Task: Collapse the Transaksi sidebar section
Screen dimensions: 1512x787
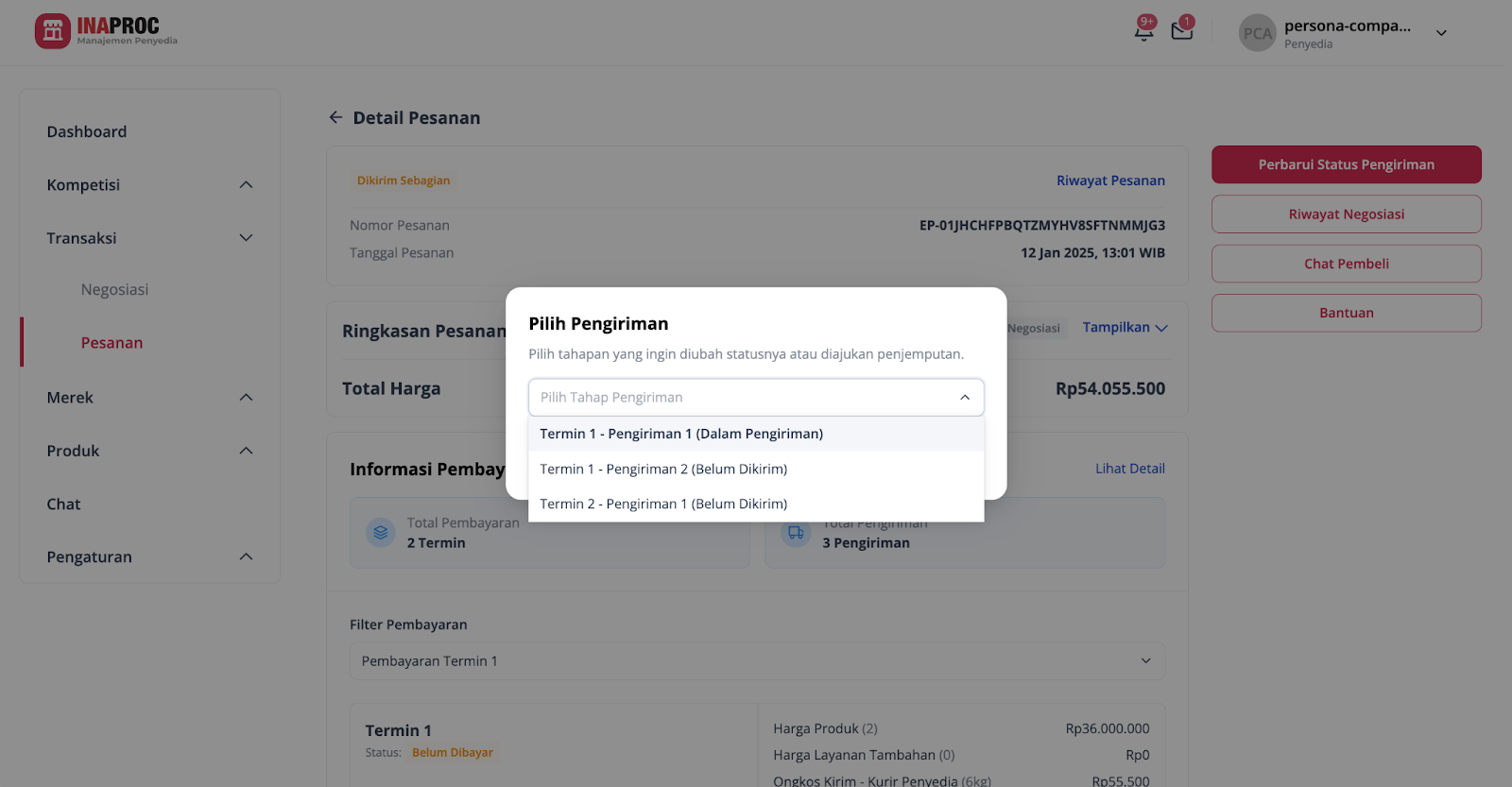Action: point(246,238)
